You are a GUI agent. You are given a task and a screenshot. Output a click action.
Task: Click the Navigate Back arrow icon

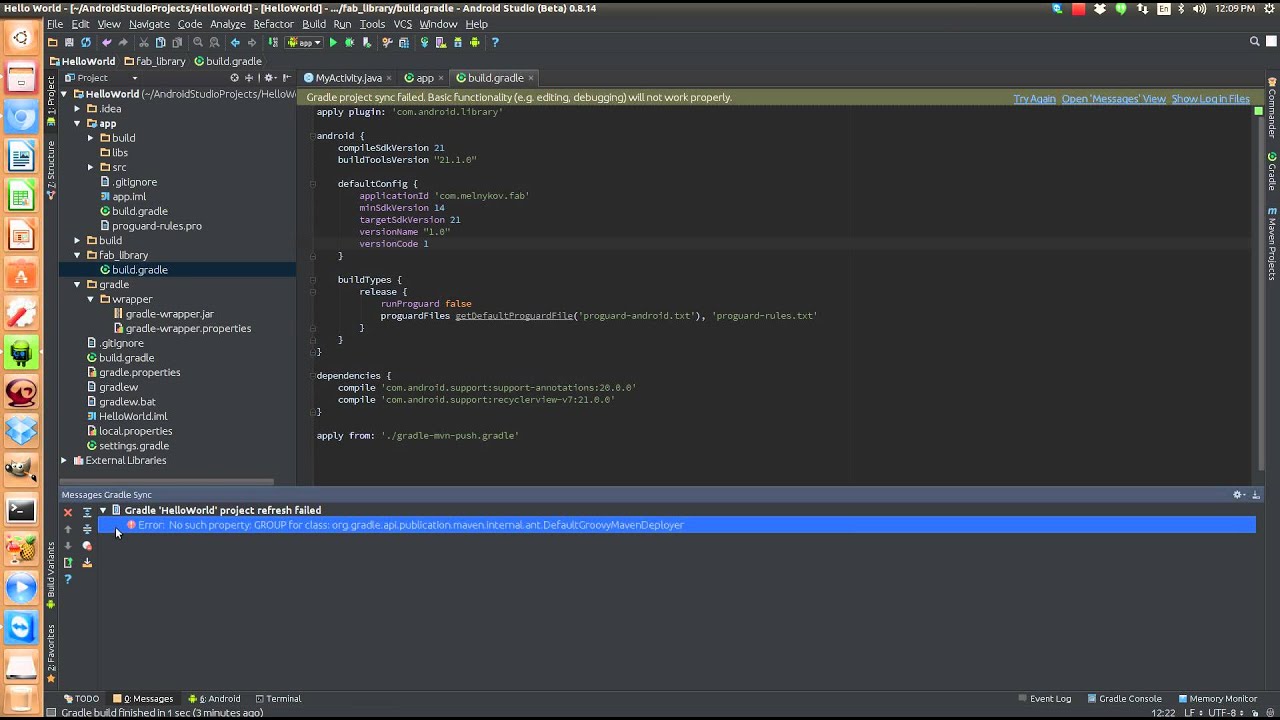pos(235,42)
